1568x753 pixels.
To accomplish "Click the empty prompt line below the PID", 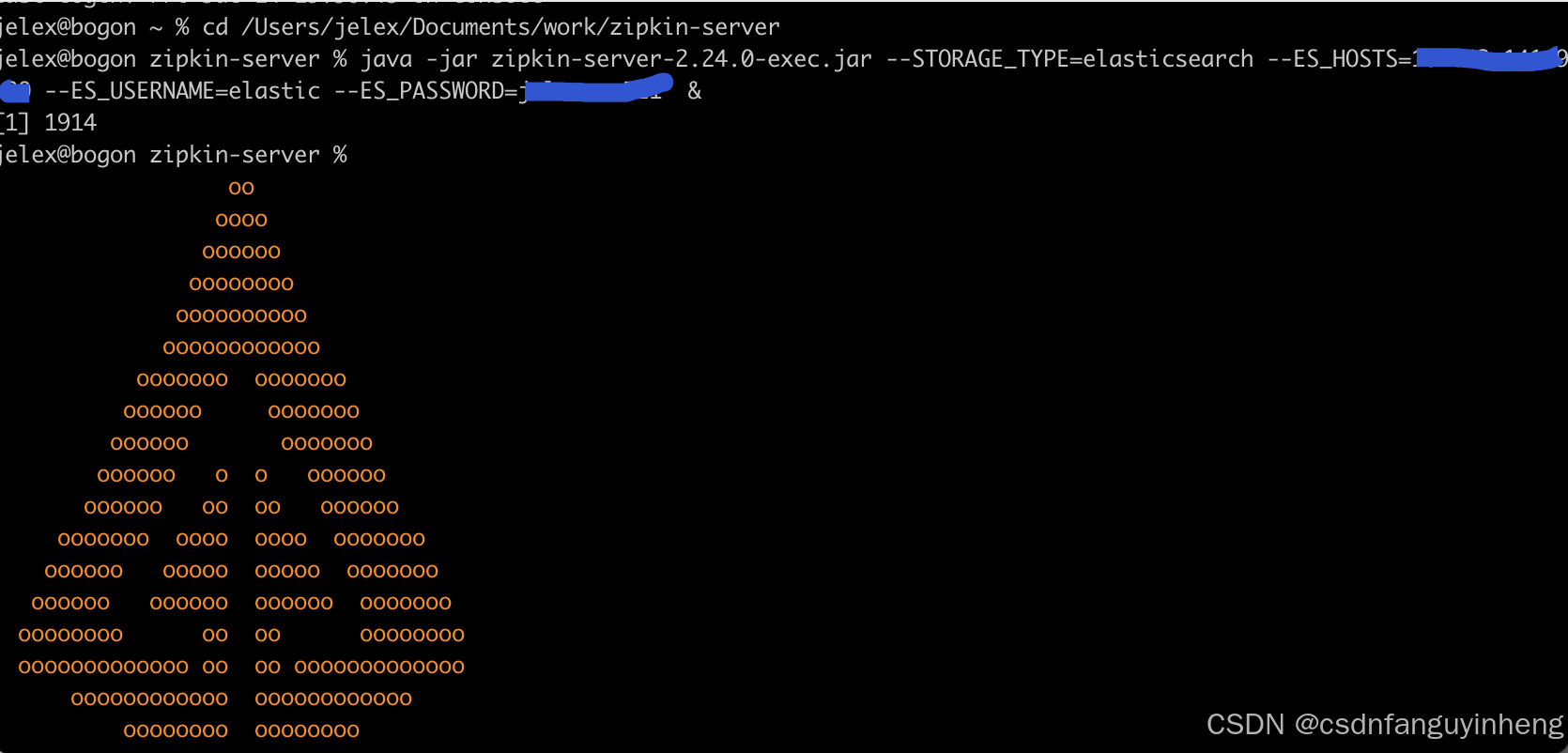I will (x=173, y=155).
